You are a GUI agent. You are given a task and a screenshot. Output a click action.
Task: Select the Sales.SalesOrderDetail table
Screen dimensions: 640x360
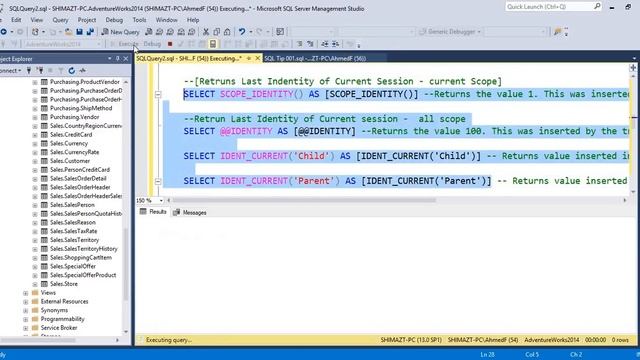click(x=78, y=178)
